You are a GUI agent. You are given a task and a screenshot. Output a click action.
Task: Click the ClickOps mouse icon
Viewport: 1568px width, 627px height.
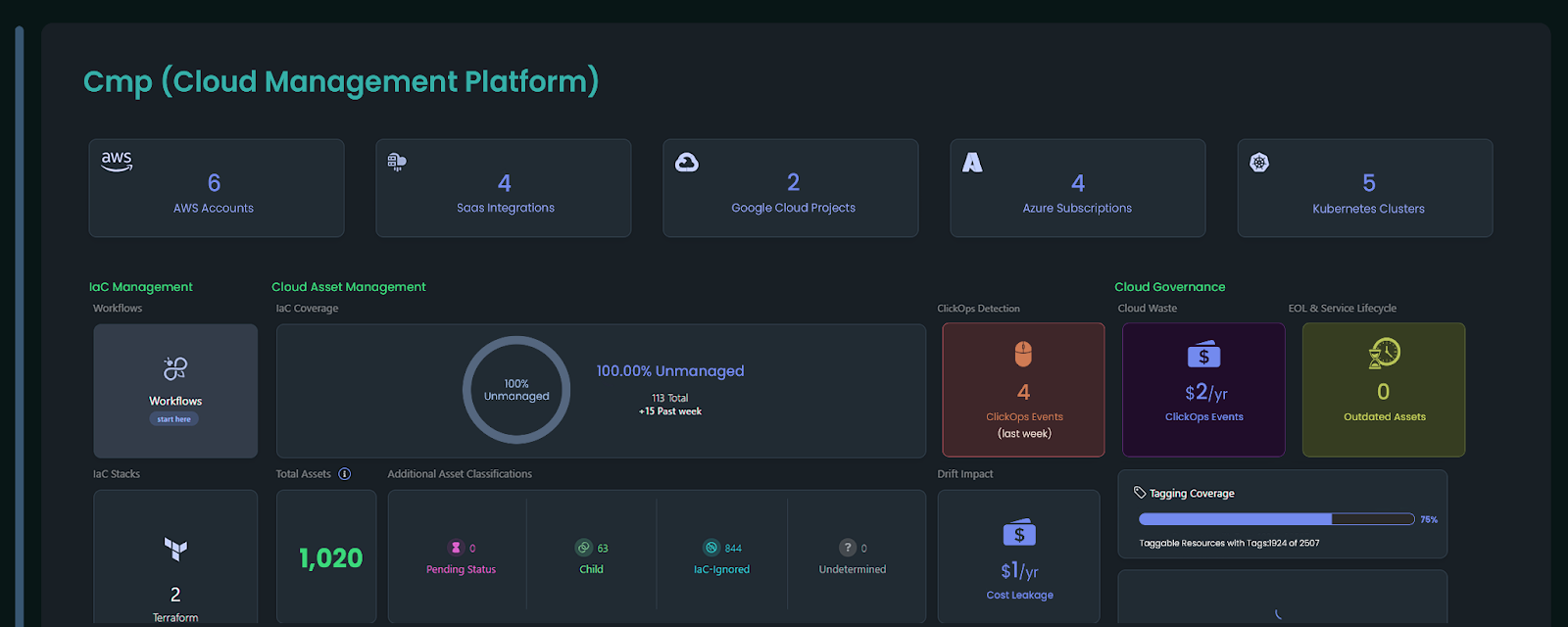(1023, 354)
